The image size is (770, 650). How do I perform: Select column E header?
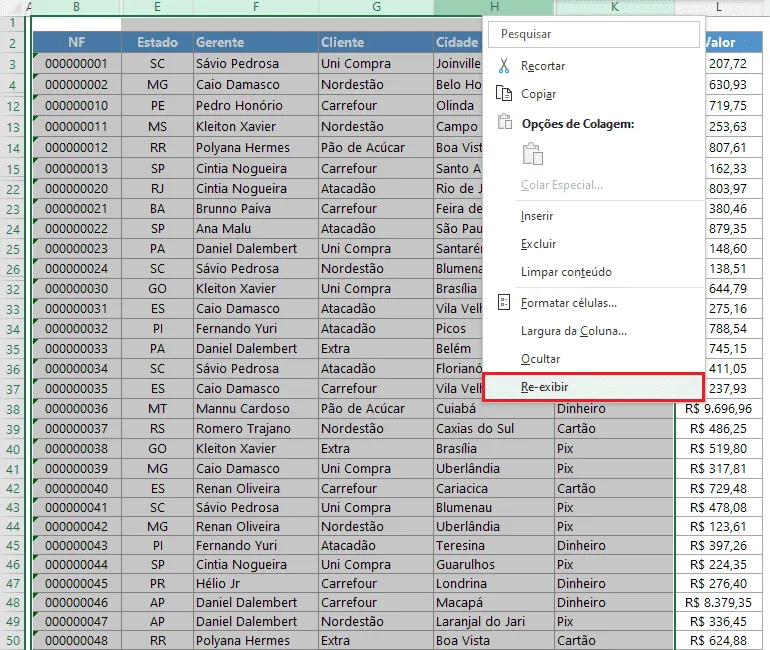coord(157,7)
